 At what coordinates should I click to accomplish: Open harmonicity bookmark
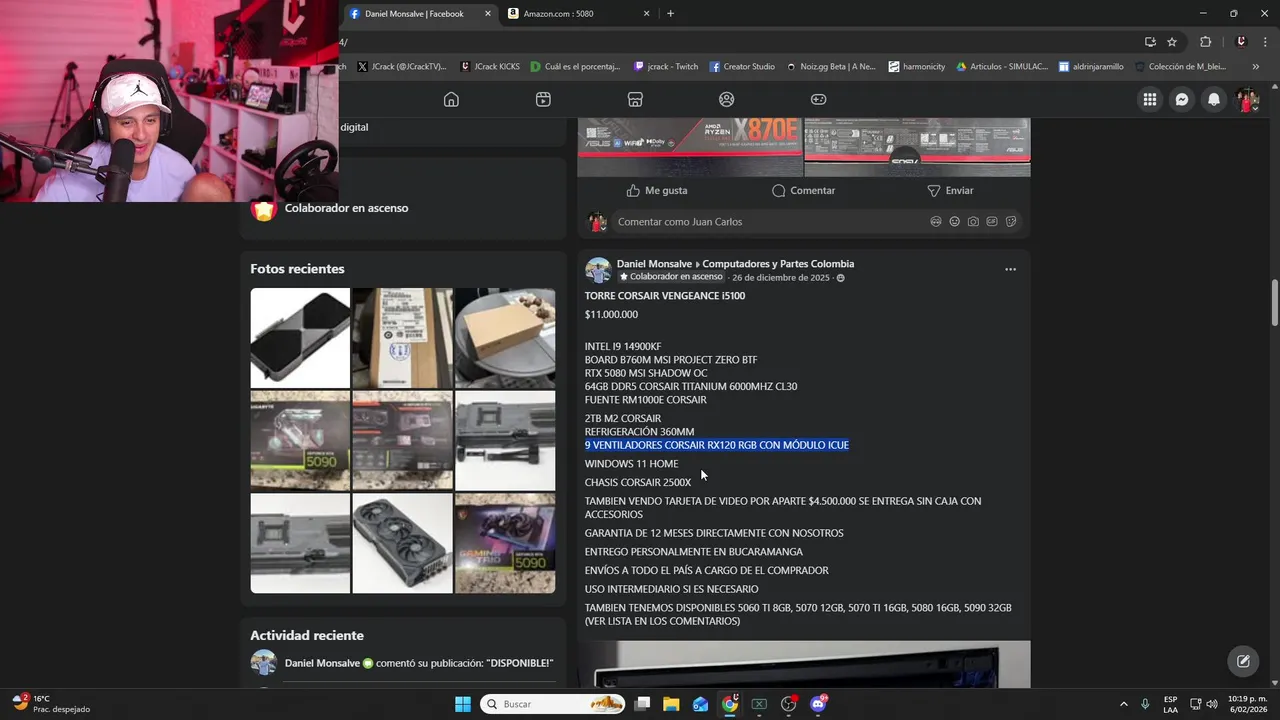point(916,67)
